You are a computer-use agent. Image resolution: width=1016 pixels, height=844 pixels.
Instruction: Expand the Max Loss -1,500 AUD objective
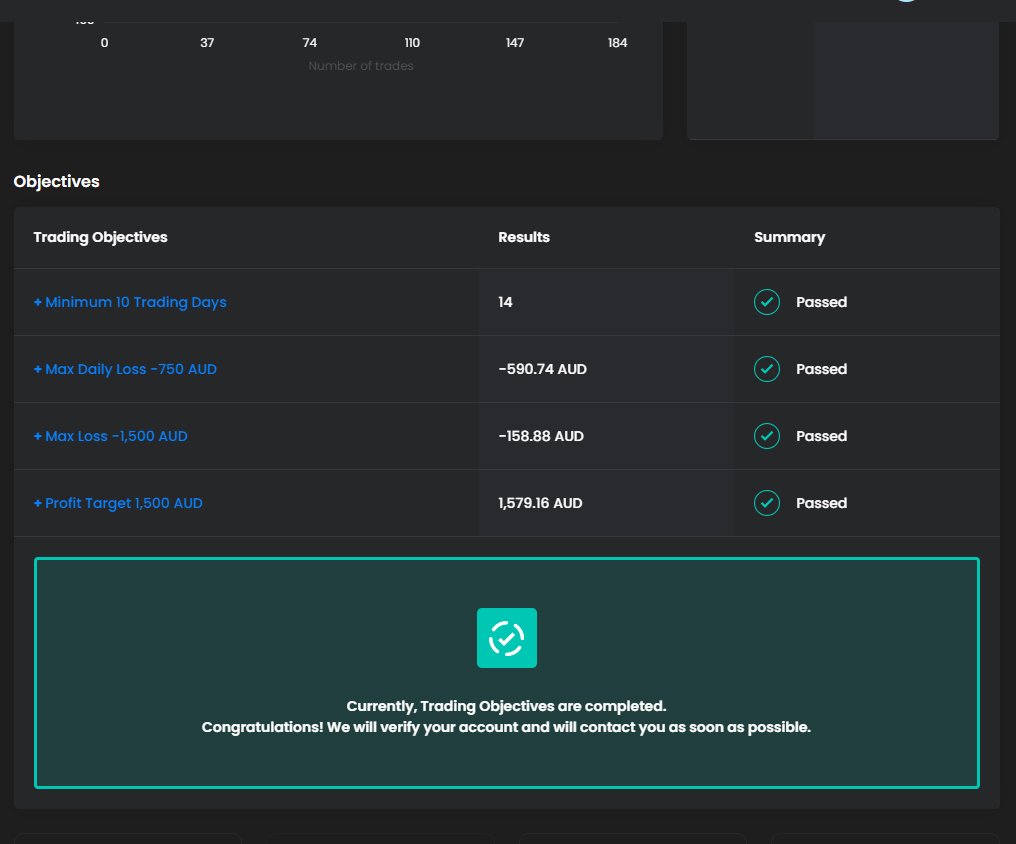click(x=110, y=436)
